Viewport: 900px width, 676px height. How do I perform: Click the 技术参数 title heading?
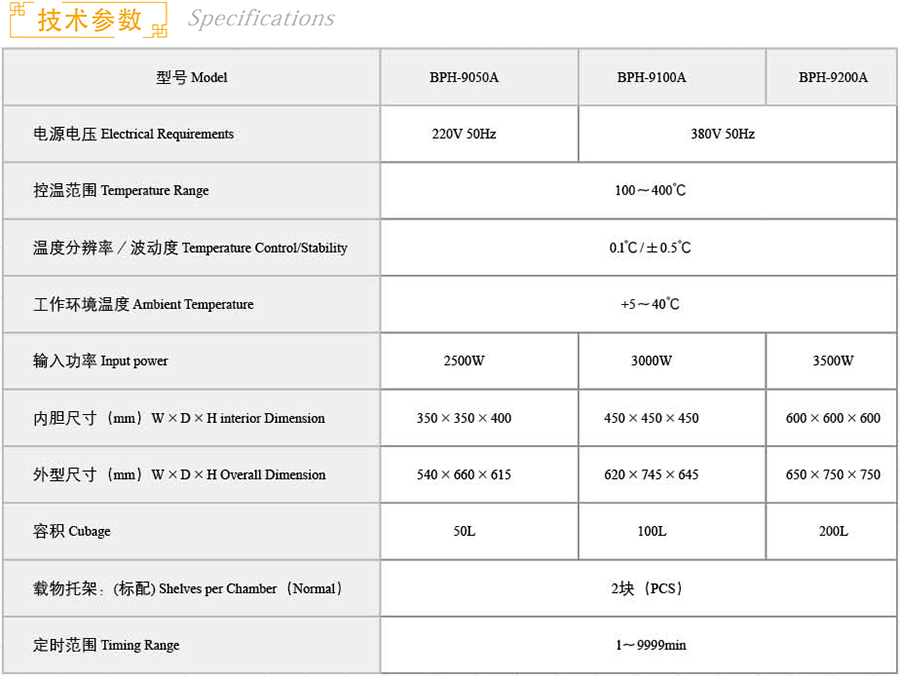(x=89, y=20)
